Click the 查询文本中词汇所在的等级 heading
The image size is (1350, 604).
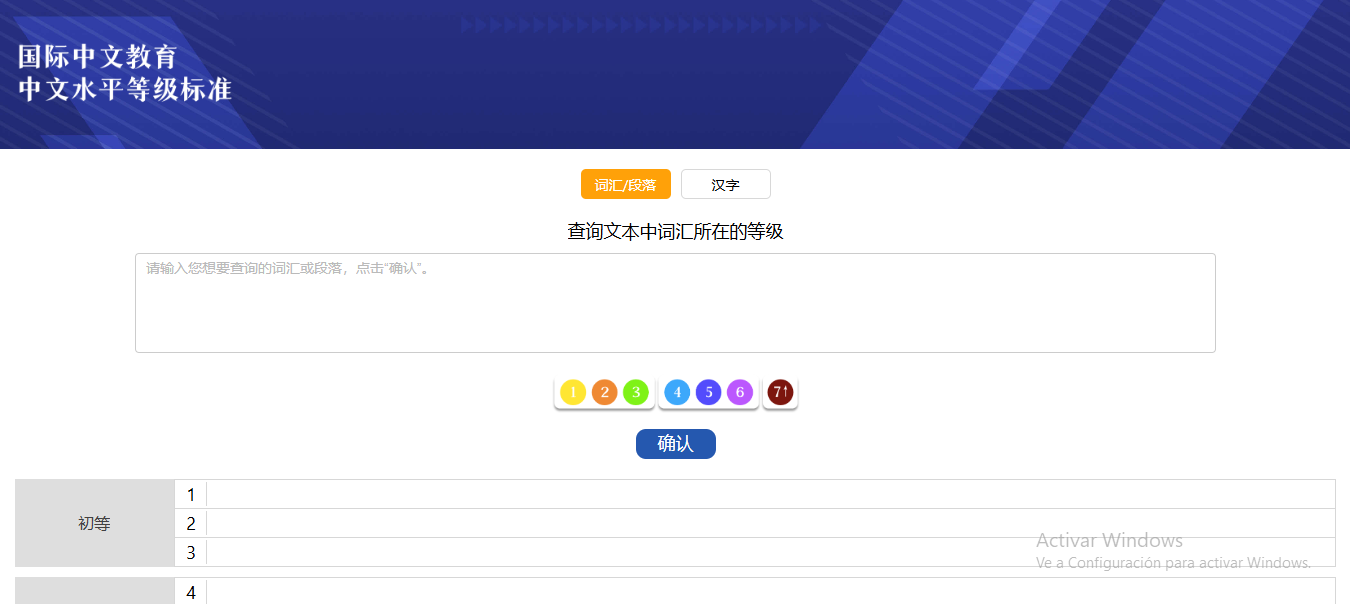675,232
